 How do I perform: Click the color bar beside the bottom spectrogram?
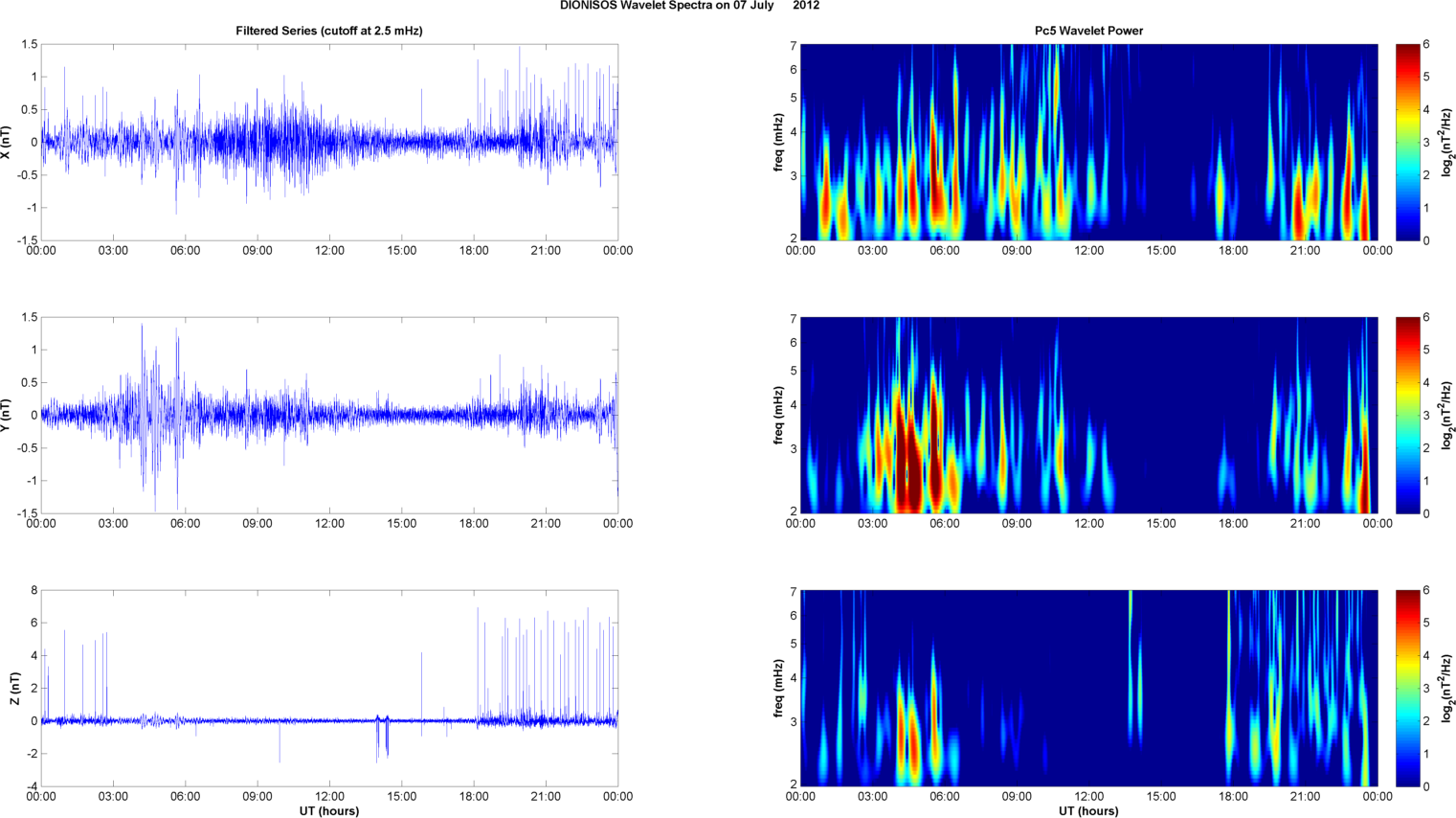pos(1407,689)
